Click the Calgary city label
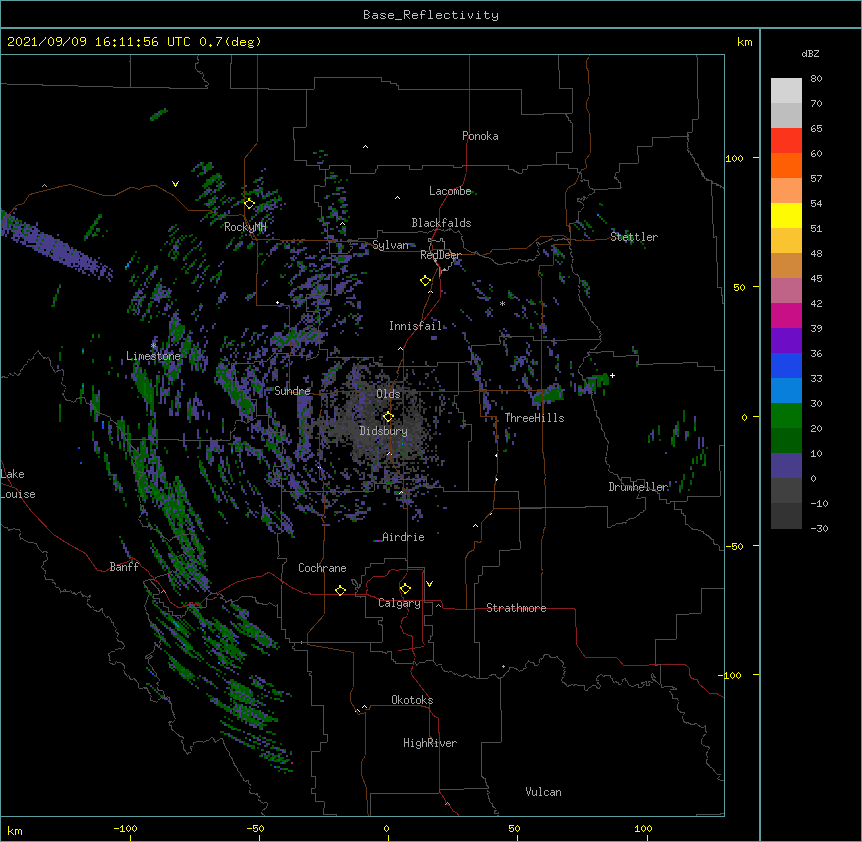The height and width of the screenshot is (842, 862). [x=400, y=603]
